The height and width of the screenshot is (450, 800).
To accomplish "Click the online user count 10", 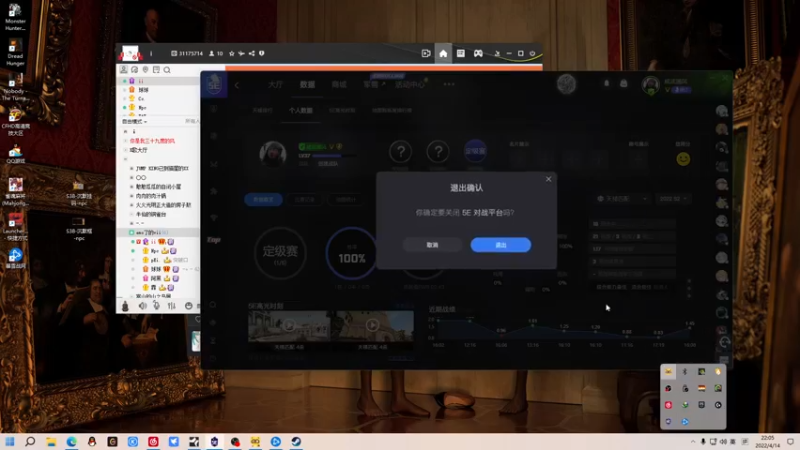I will tap(216, 54).
